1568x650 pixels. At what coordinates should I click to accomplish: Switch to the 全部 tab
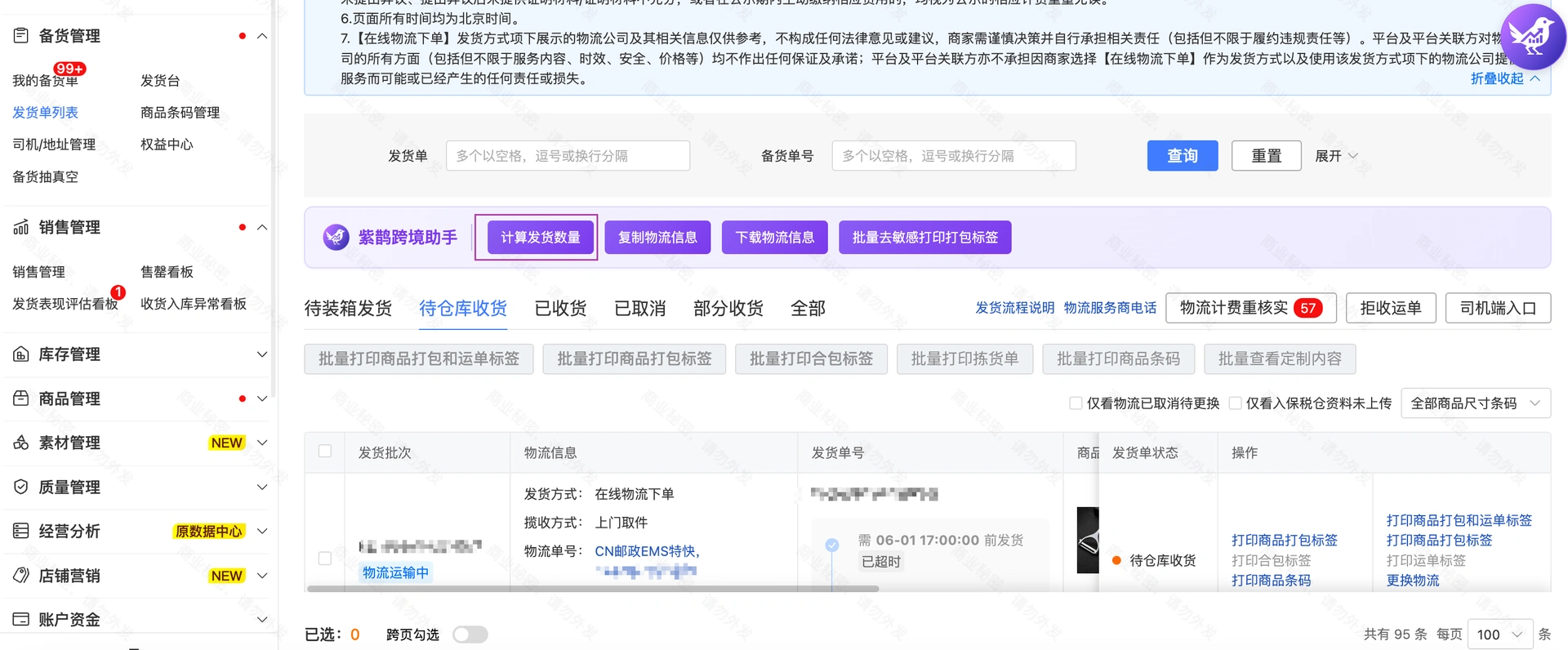808,308
